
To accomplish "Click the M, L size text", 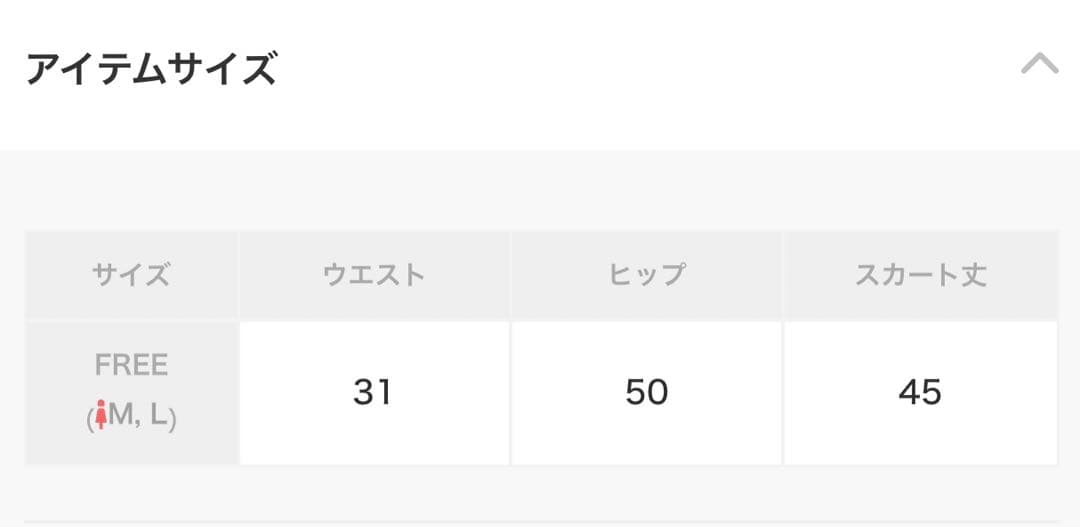I will [138, 417].
